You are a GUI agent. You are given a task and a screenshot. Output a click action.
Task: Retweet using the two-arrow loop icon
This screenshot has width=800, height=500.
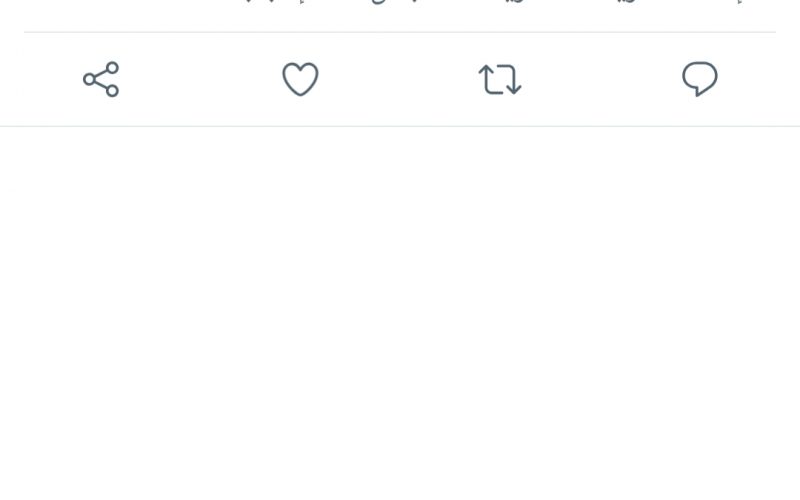(x=500, y=79)
